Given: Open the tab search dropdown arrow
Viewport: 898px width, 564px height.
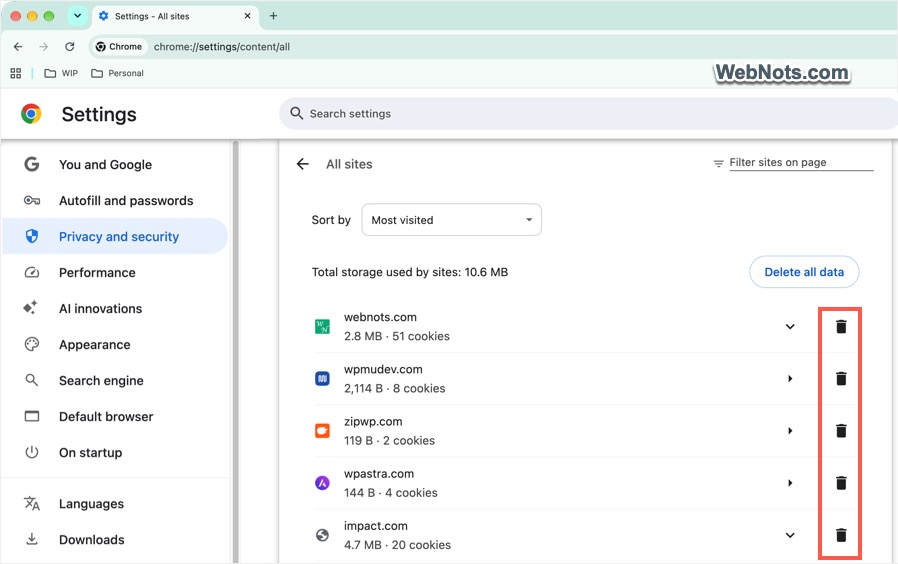Looking at the screenshot, I should [x=77, y=16].
